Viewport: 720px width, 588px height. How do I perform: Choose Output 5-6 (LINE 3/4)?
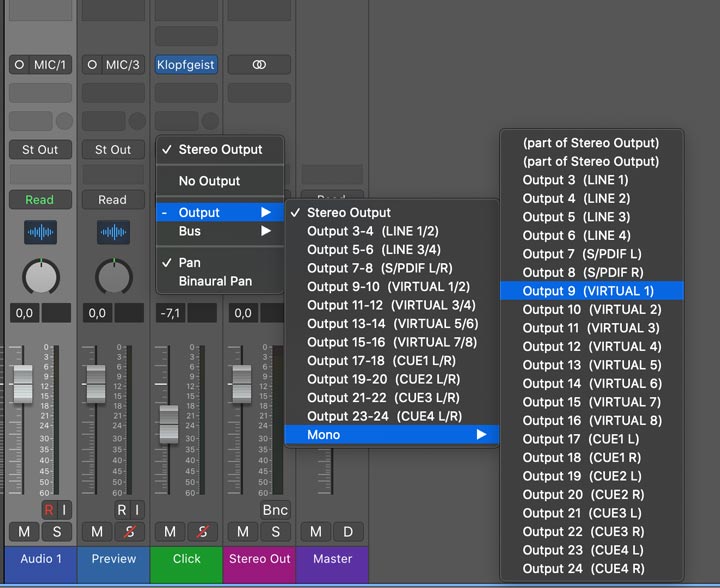click(x=392, y=250)
